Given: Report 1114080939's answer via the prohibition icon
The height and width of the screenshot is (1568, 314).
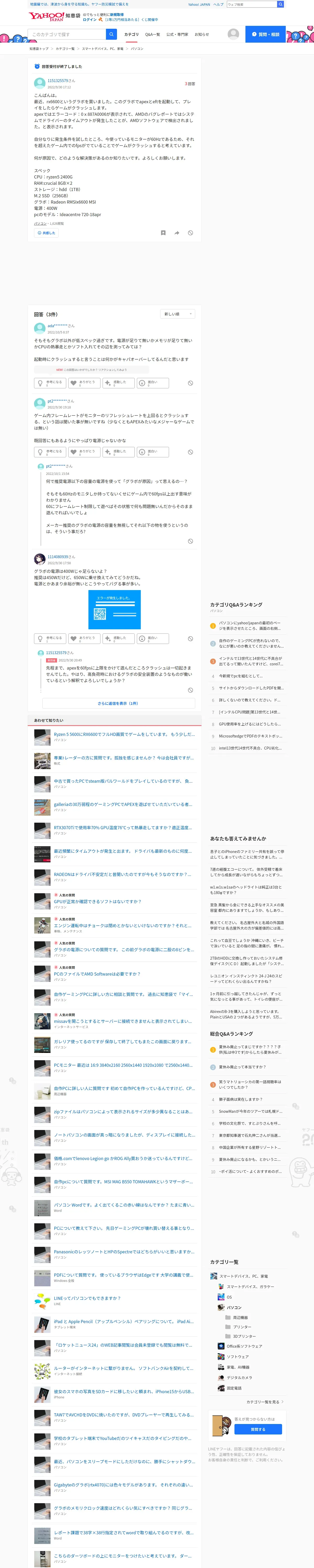Looking at the screenshot, I should pyautogui.click(x=190, y=638).
